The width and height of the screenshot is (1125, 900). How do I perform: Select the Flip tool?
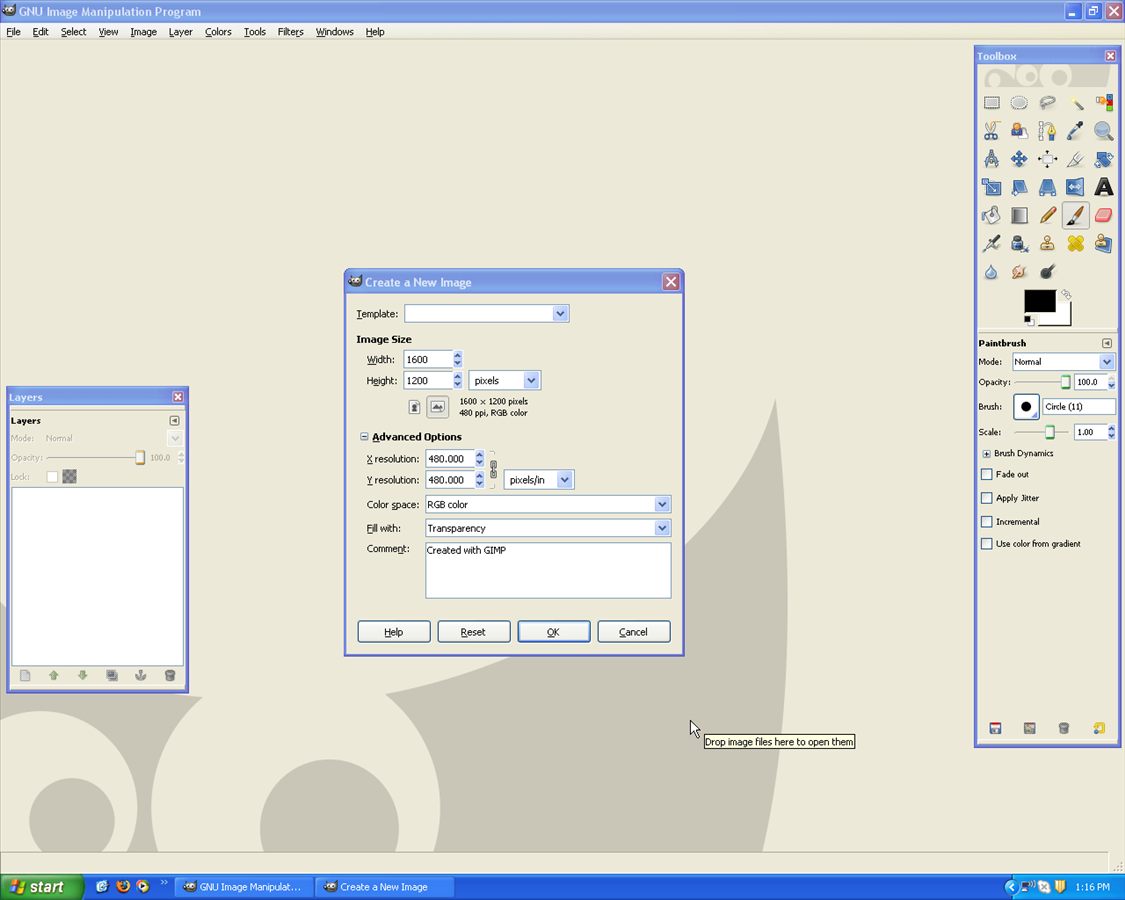[1075, 187]
